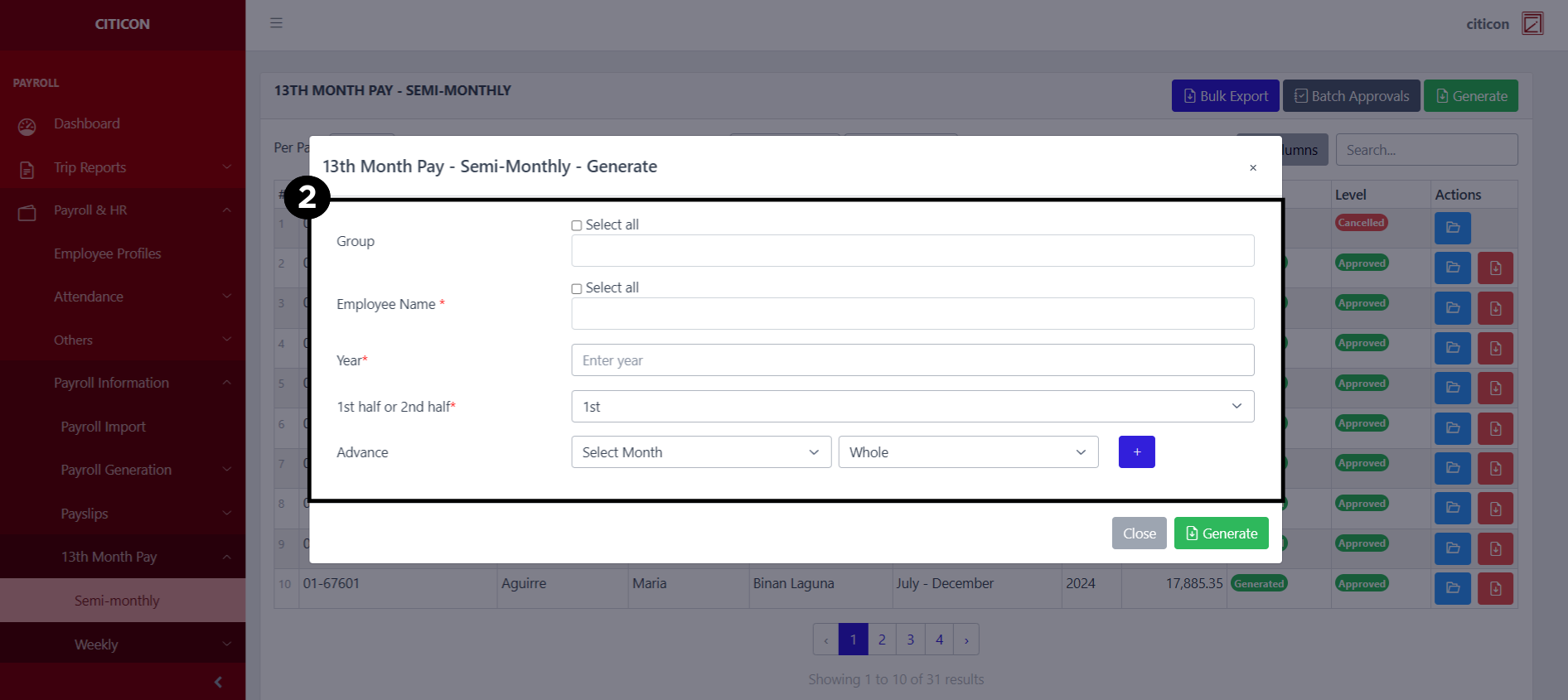
Task: Open folder action in row 4
Action: click(x=1453, y=348)
